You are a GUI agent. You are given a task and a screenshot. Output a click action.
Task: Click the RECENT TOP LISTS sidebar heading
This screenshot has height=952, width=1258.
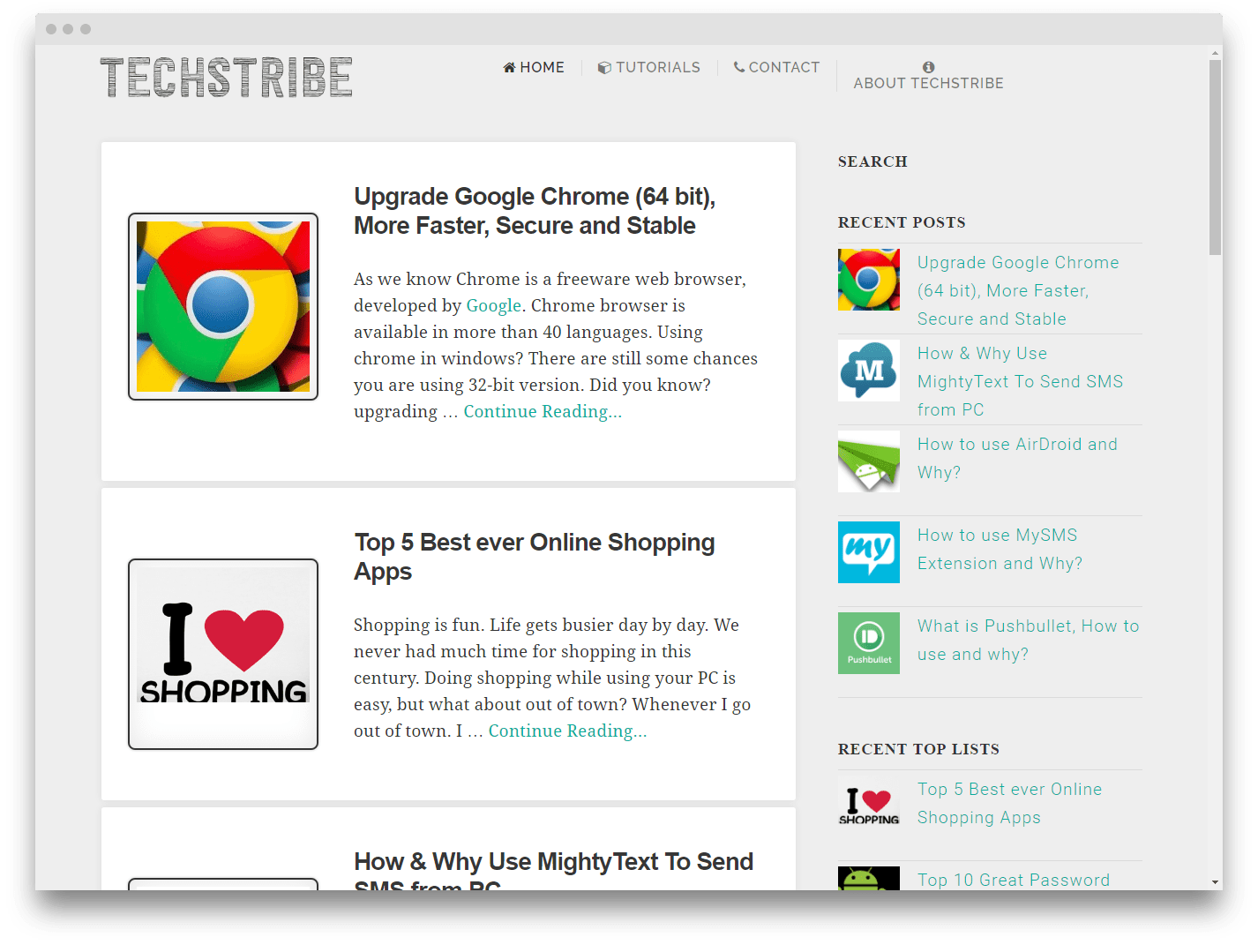(918, 749)
